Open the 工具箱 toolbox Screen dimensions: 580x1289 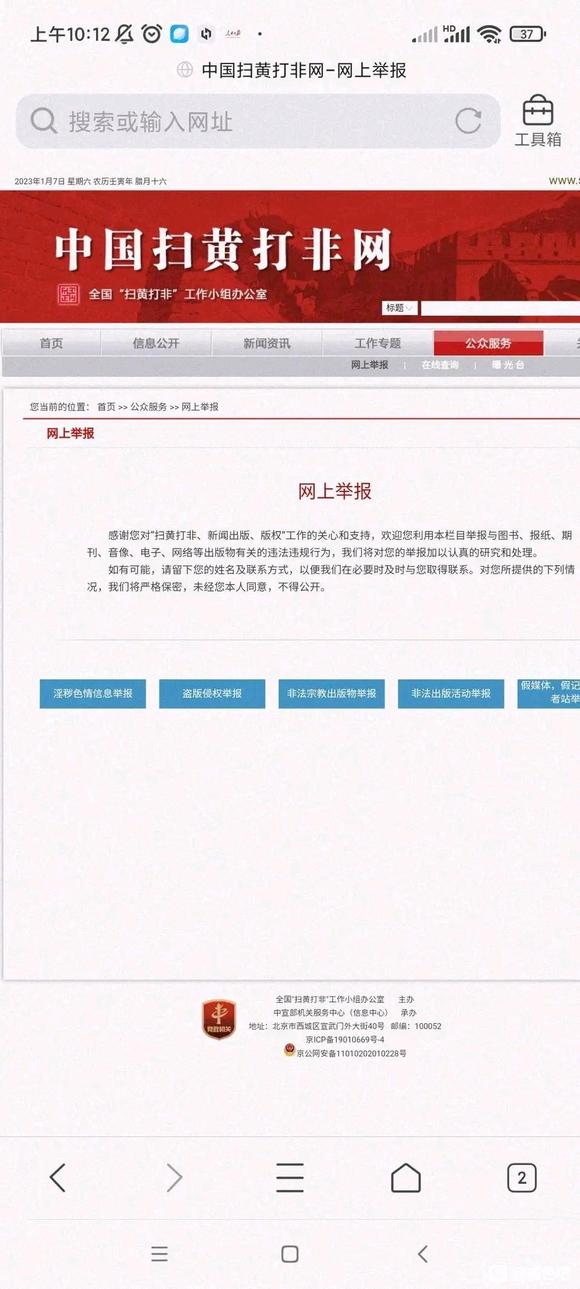coord(538,122)
